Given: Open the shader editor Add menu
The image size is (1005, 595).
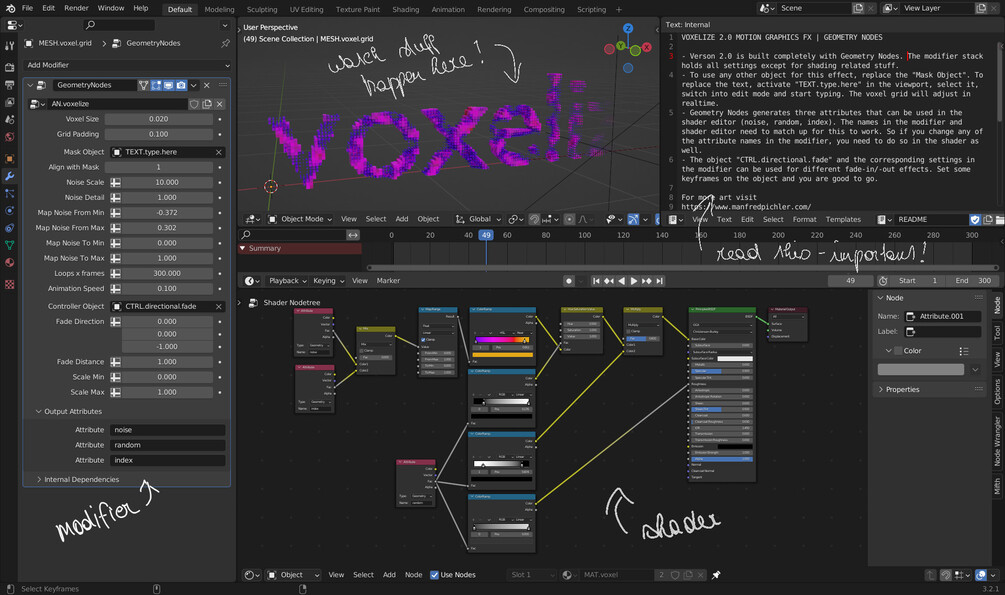Looking at the screenshot, I should tap(389, 575).
